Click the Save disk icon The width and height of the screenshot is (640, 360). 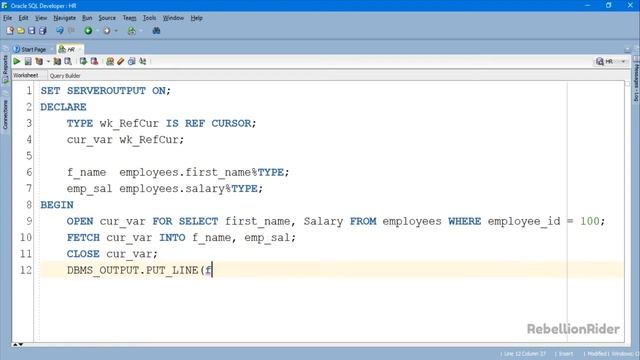click(x=31, y=31)
